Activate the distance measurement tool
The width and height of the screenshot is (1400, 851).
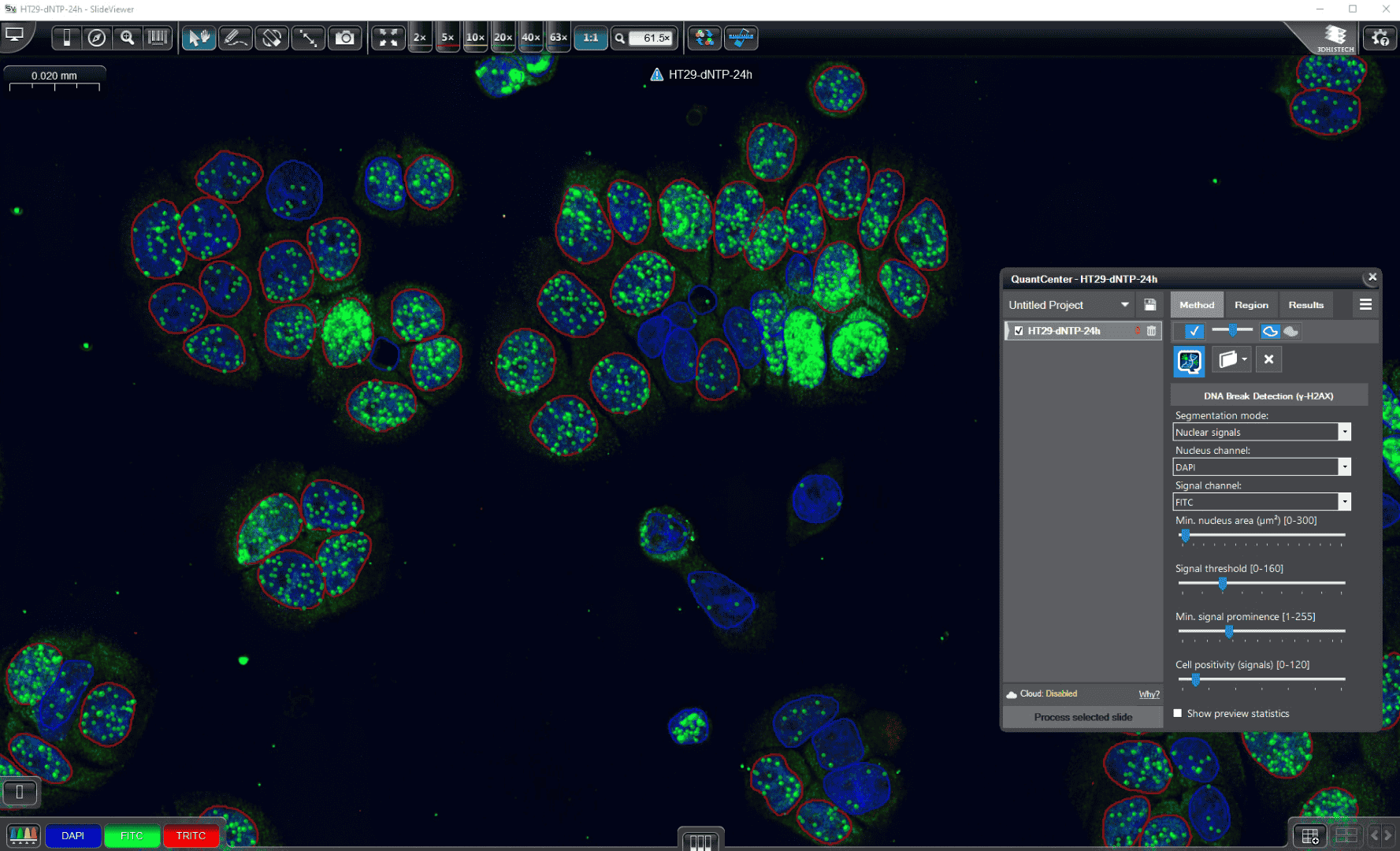(308, 38)
